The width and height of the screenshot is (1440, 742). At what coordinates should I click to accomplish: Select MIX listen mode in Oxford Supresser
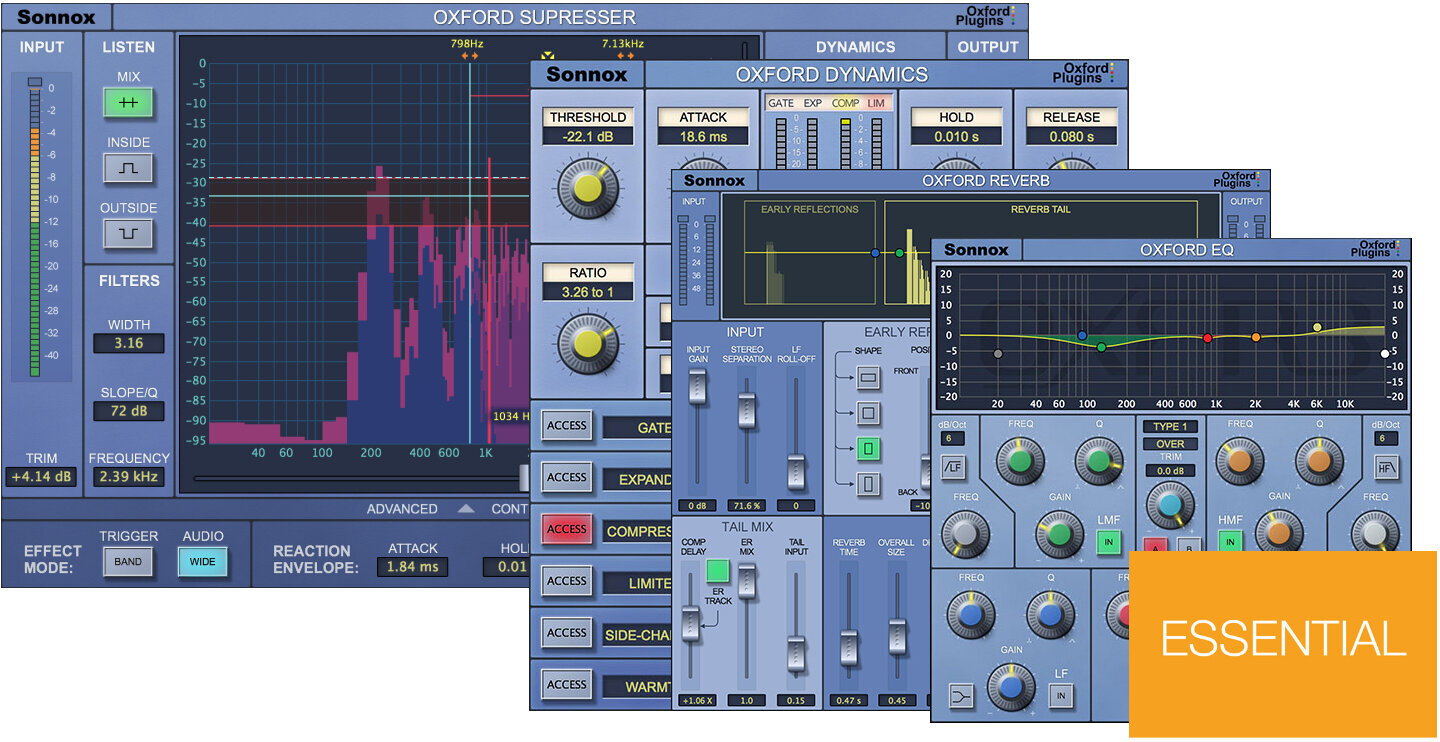pos(128,102)
